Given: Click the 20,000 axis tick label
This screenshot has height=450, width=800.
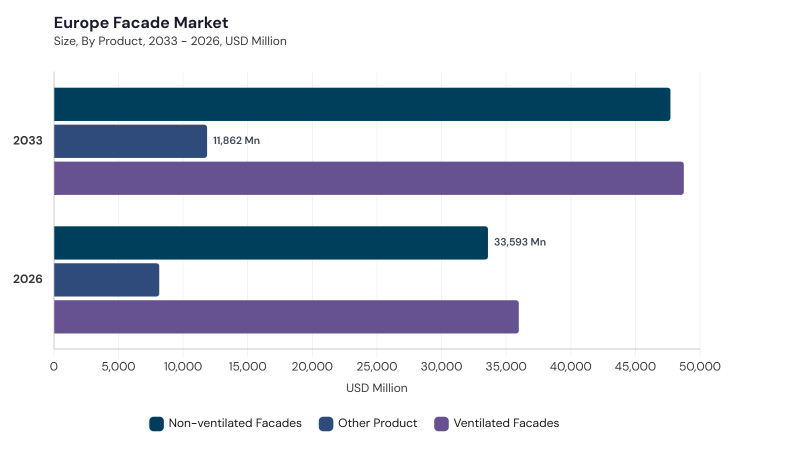Looking at the screenshot, I should tap(312, 367).
